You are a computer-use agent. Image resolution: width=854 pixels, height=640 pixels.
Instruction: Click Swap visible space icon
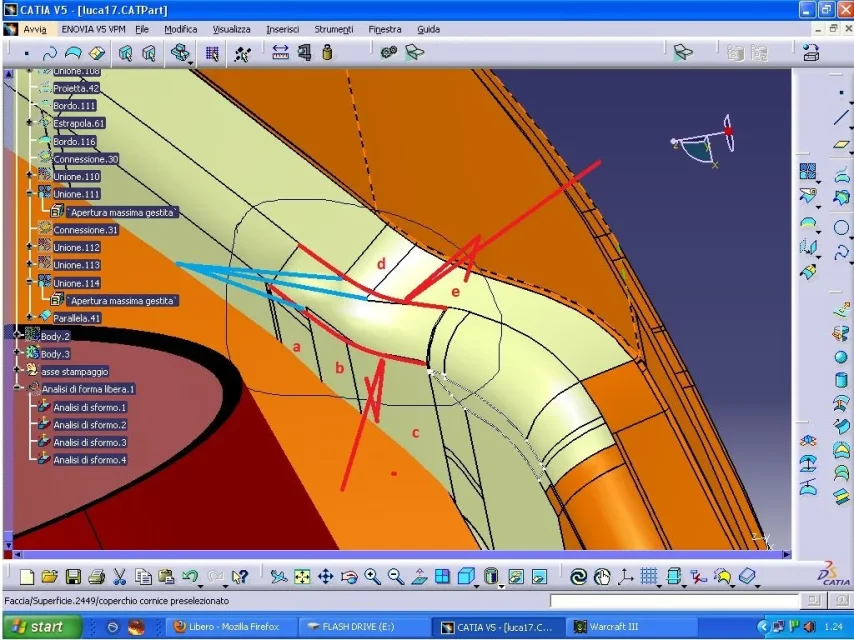(539, 576)
